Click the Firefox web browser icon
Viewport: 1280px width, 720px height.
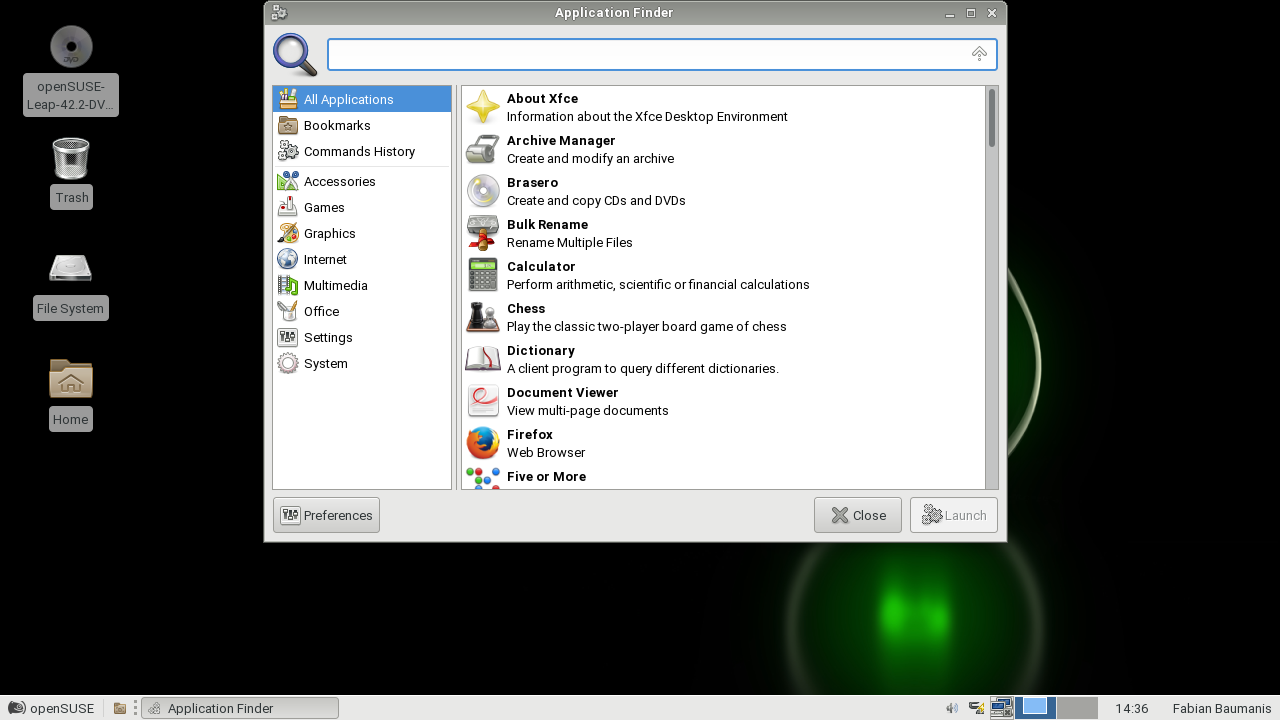(483, 443)
